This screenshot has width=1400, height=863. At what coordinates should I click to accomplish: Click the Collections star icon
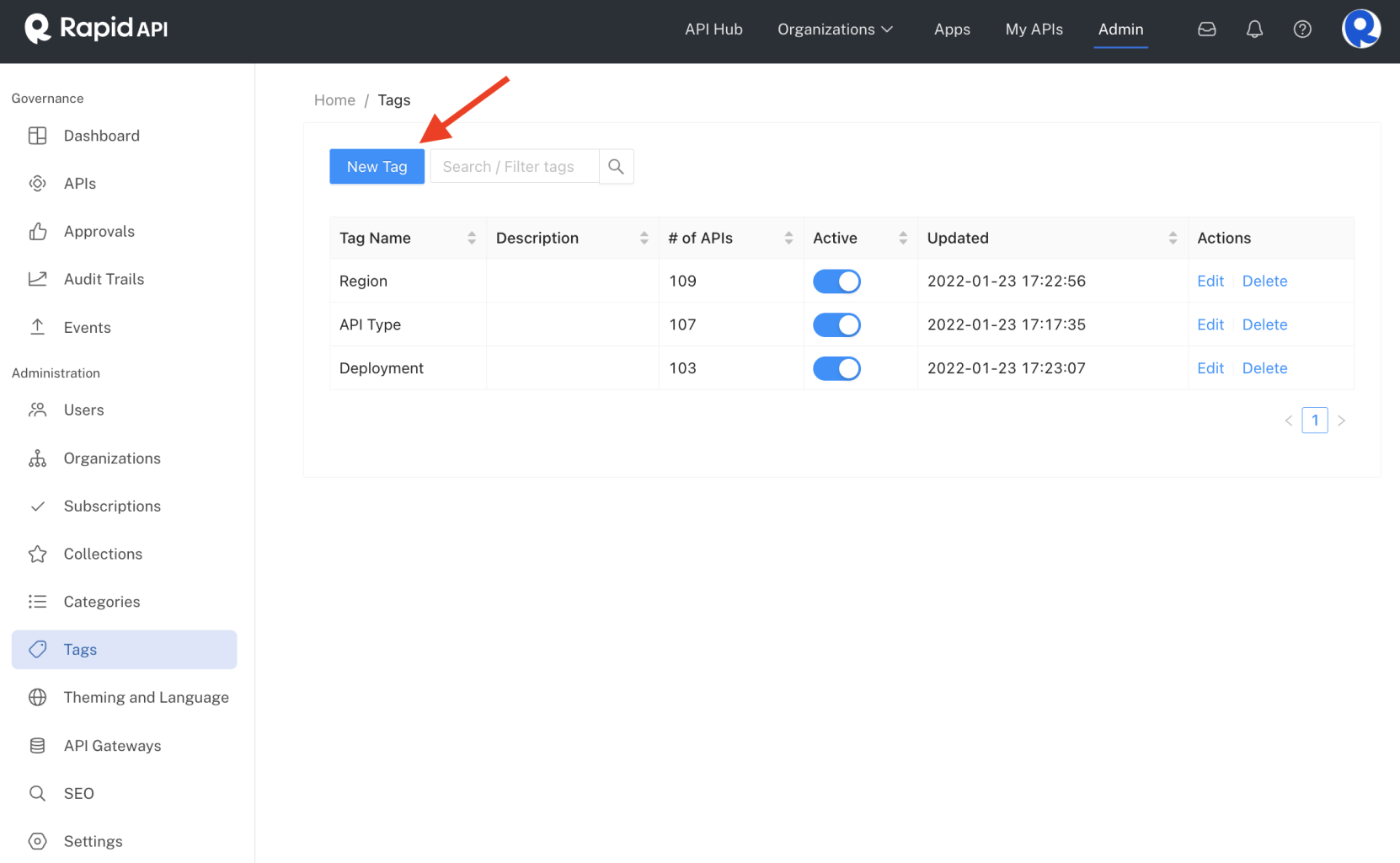pyautogui.click(x=37, y=554)
